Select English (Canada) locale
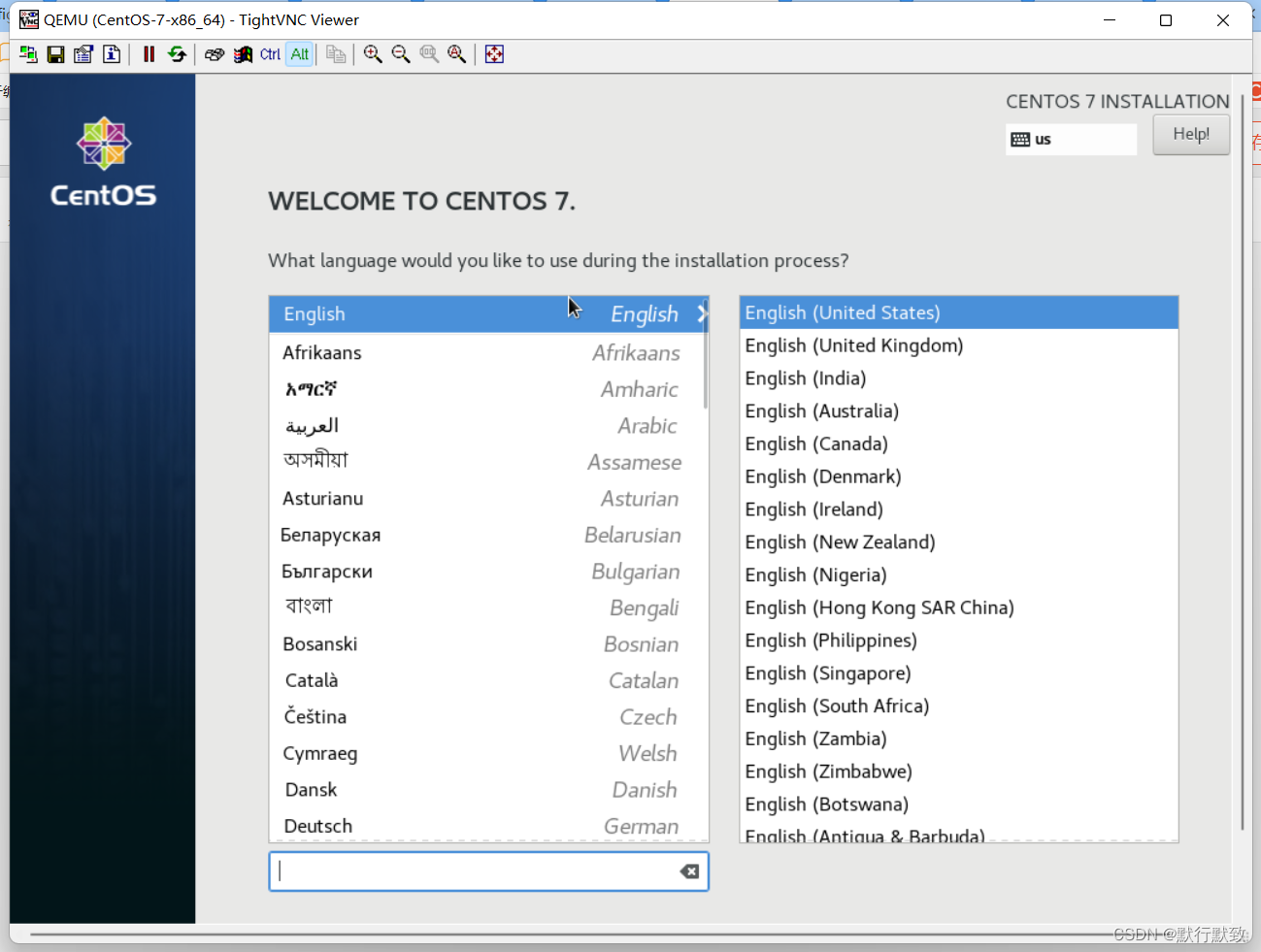Image resolution: width=1261 pixels, height=952 pixels. click(959, 443)
